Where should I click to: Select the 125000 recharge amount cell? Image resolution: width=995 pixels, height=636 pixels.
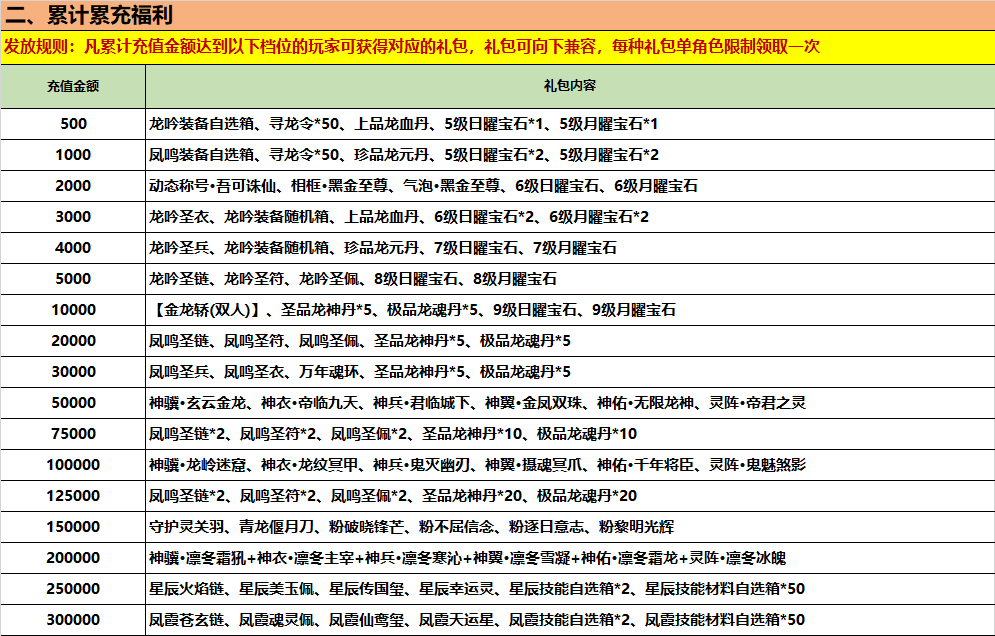tap(73, 496)
